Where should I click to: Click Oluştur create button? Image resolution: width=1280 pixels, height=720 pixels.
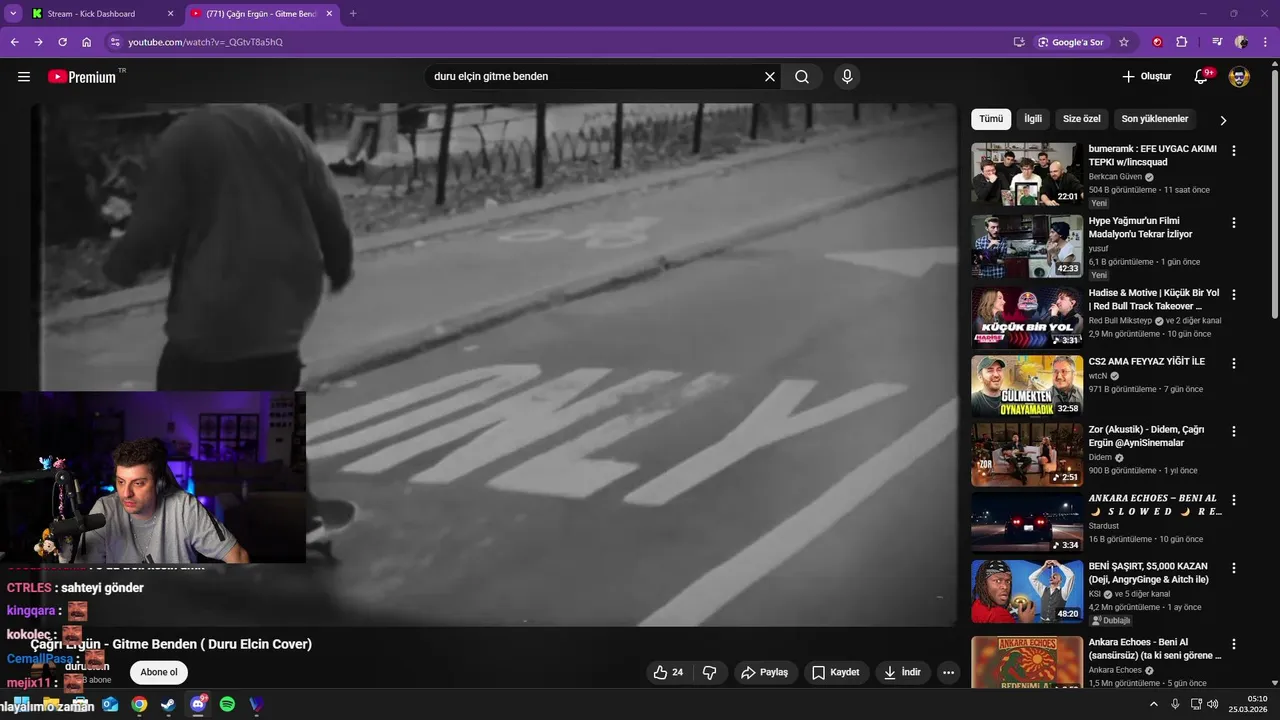1146,77
